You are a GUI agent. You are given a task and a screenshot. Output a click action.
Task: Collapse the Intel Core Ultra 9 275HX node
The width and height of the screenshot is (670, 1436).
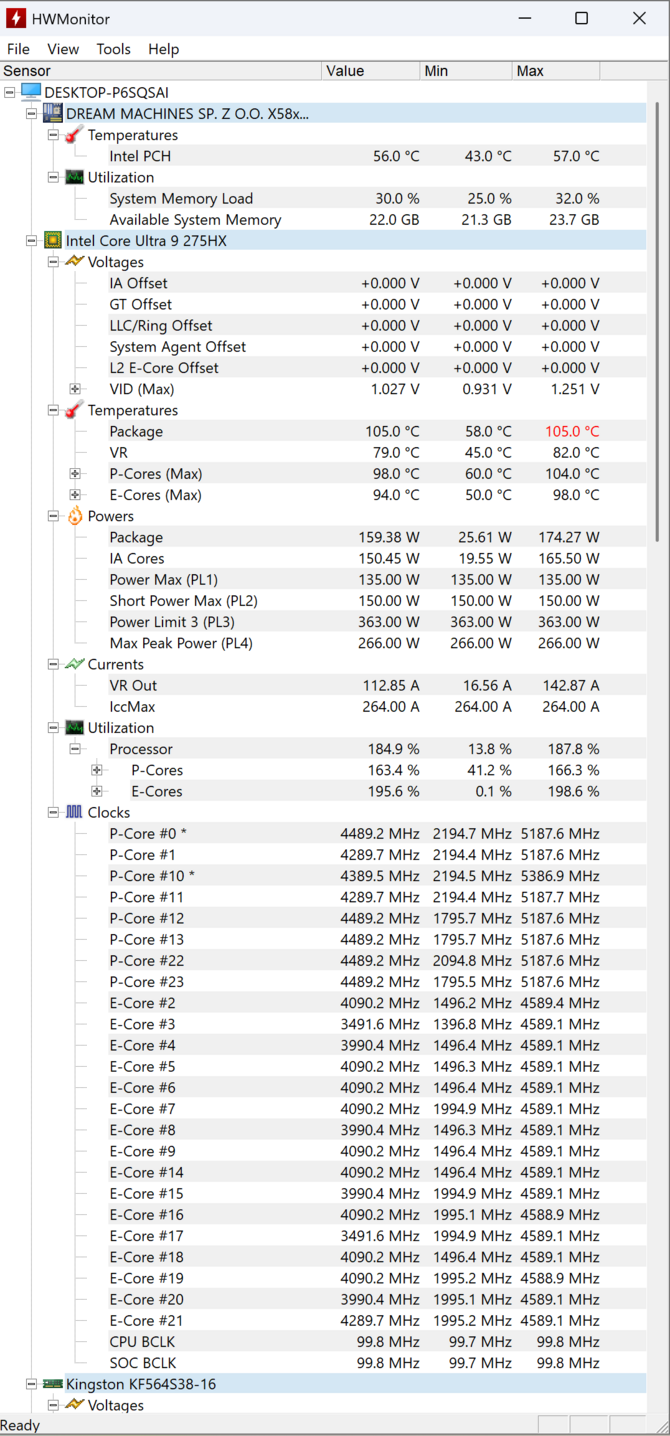(x=32, y=240)
